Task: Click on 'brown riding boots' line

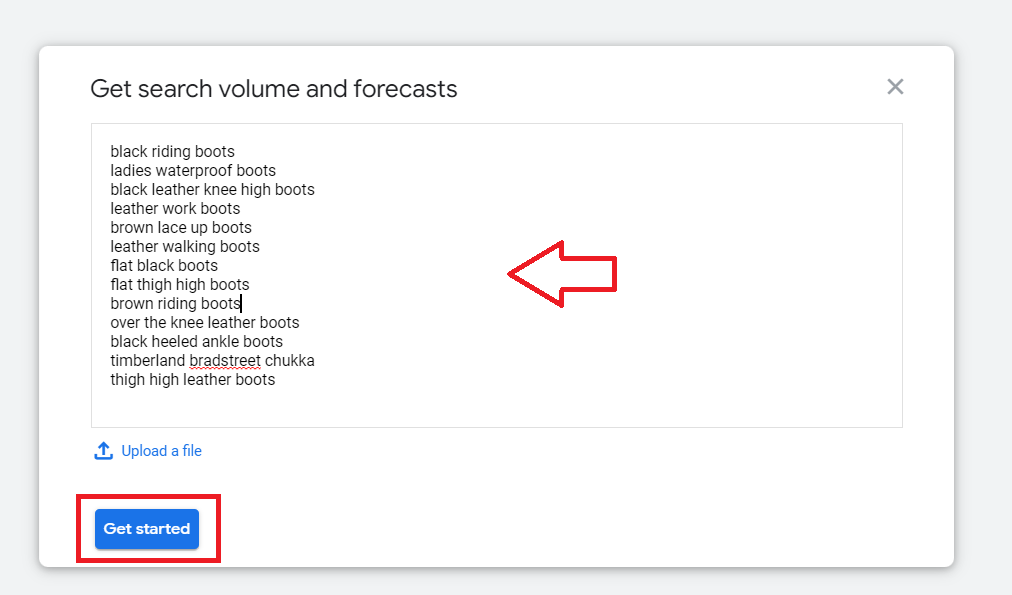Action: 176,303
